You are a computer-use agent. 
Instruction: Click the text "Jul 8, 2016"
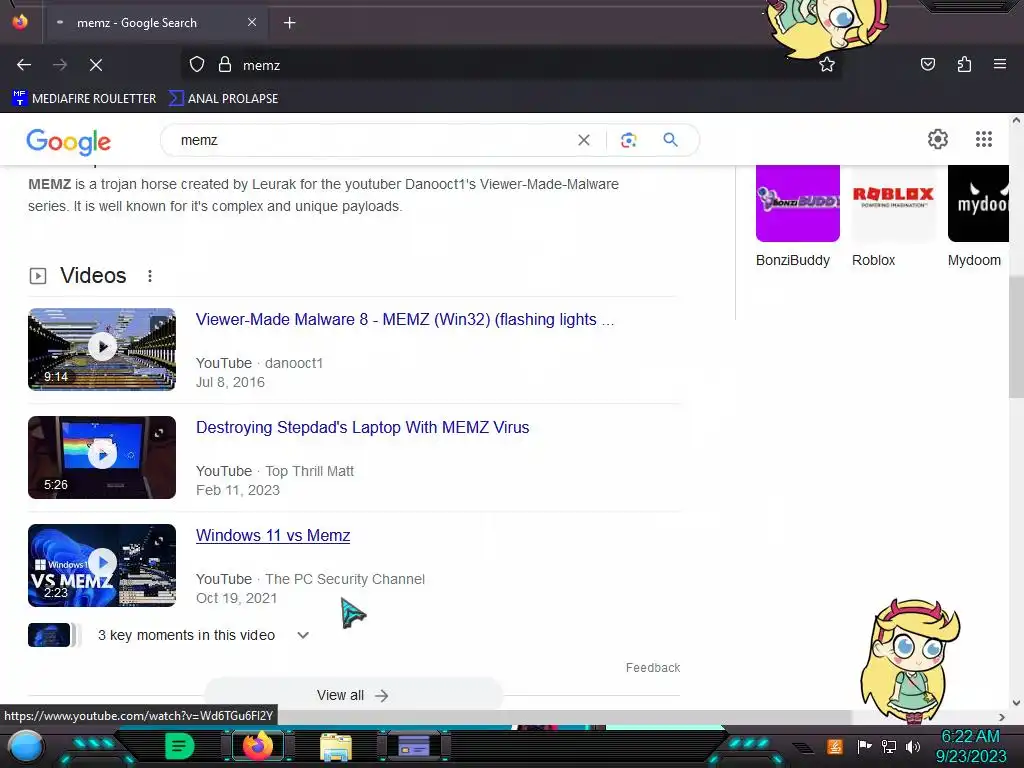tap(231, 382)
